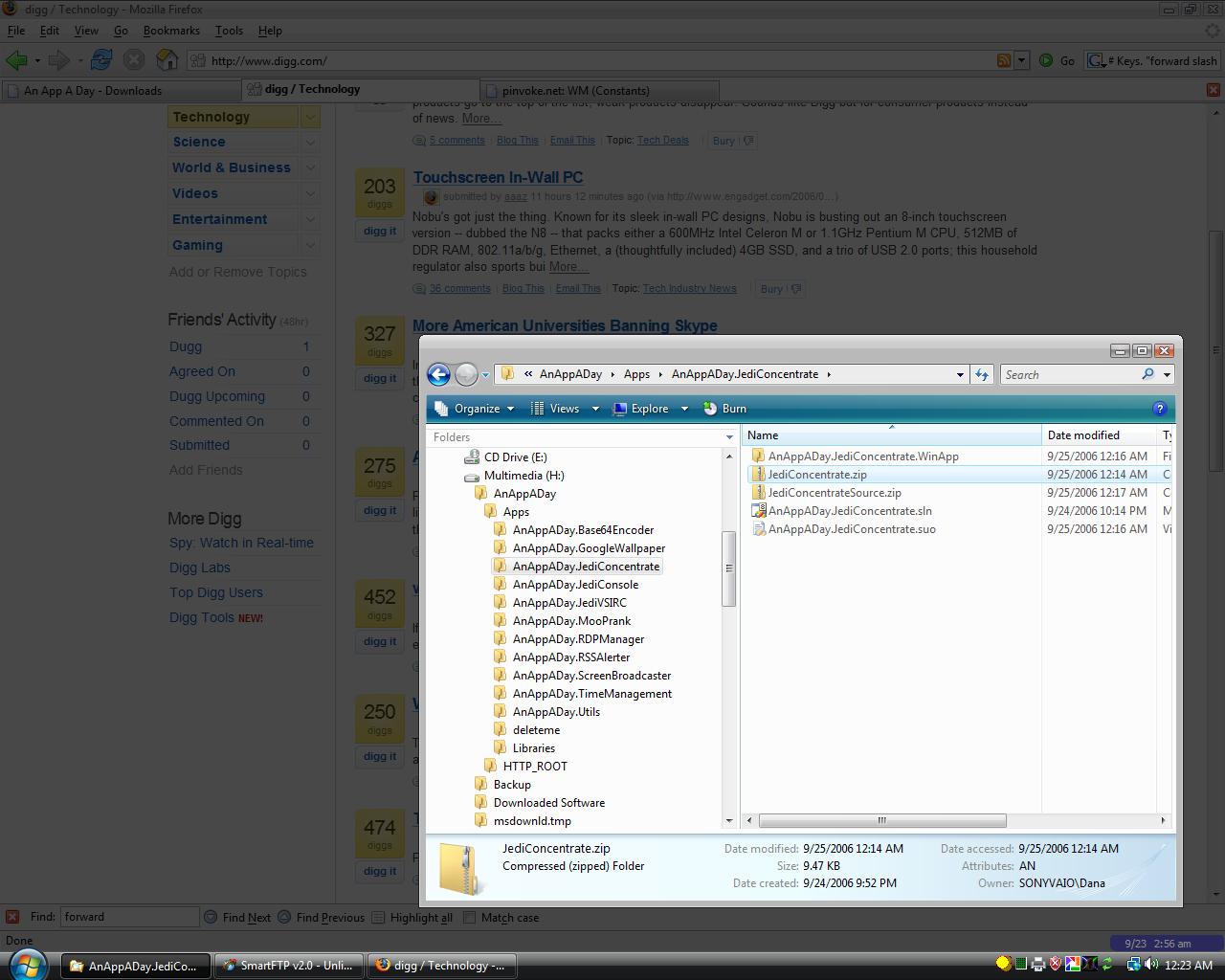
Task: Switch to pinvoke.net WM (Constants) tab
Action: click(x=600, y=90)
